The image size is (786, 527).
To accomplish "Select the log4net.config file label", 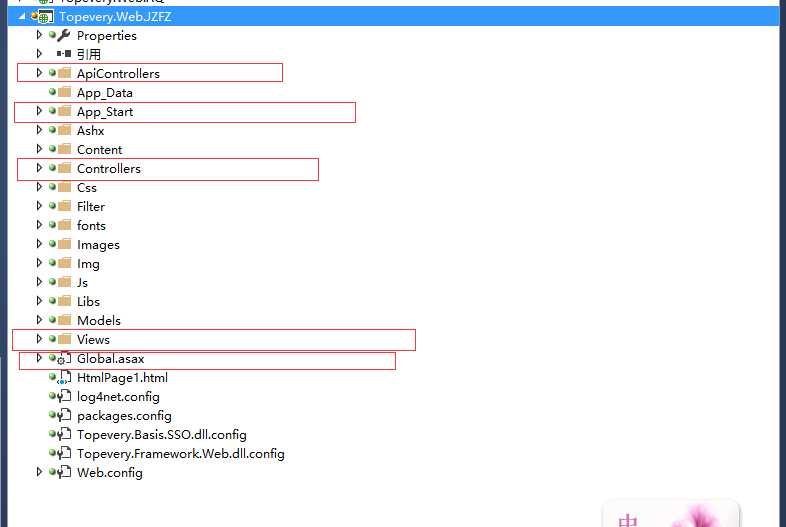I will pyautogui.click(x=118, y=397).
